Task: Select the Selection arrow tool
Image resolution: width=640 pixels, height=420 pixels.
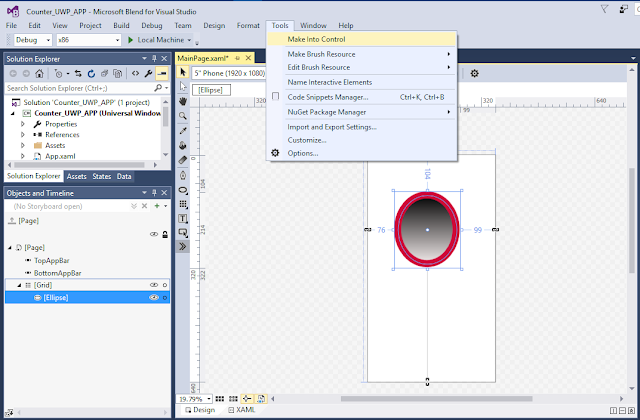Action: 183,73
